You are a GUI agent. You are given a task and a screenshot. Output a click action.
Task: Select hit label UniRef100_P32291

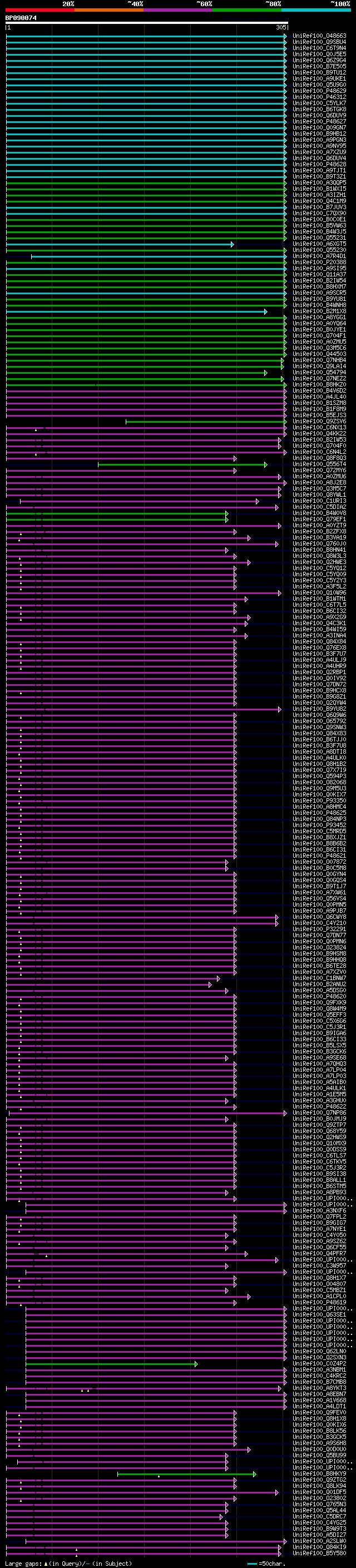(319, 929)
